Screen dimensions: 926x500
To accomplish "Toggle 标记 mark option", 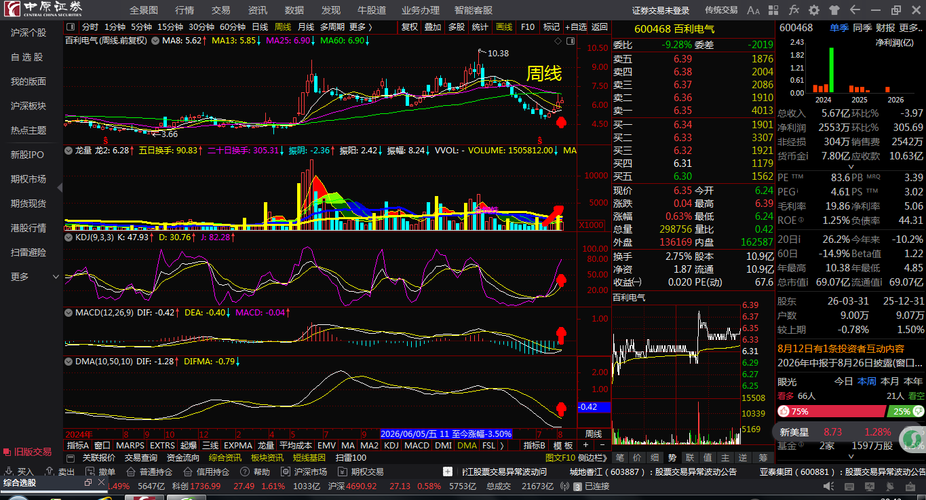I will [x=552, y=27].
